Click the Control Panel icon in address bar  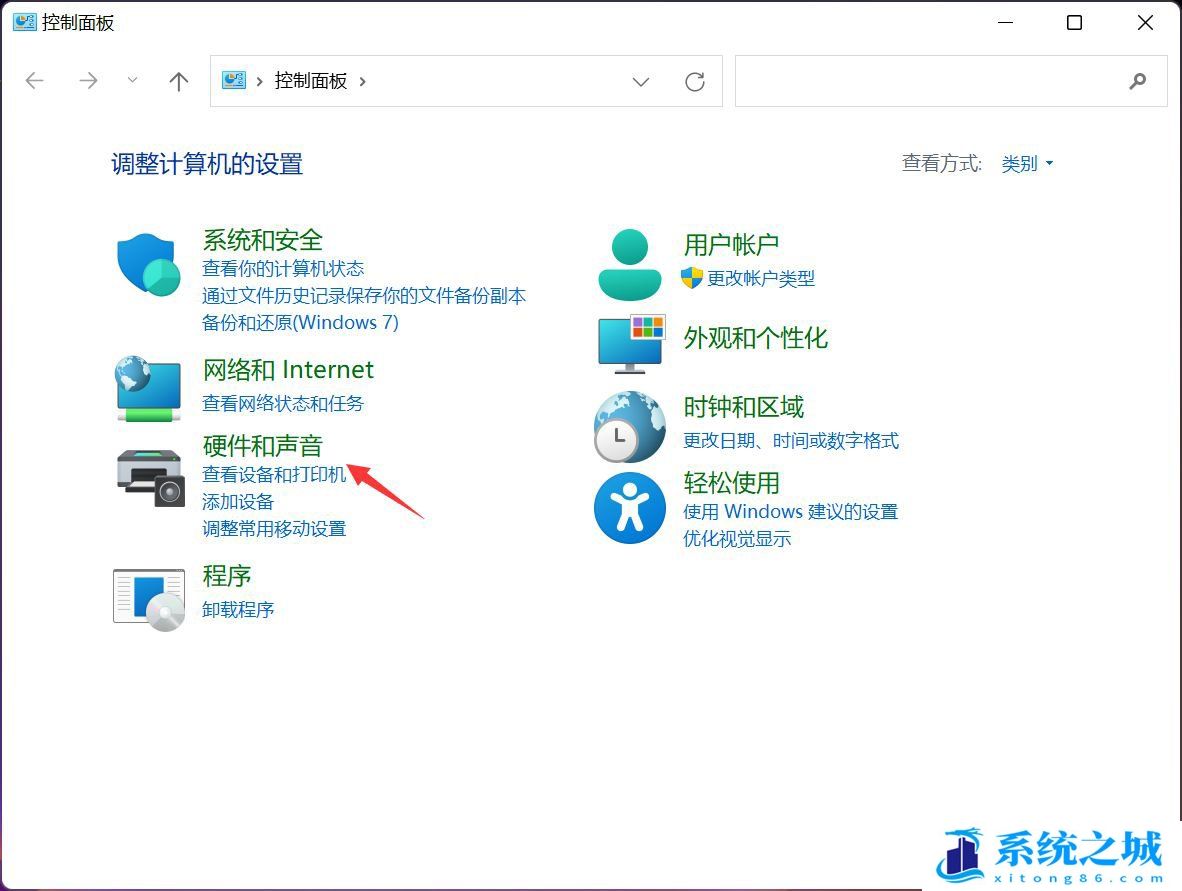(233, 81)
